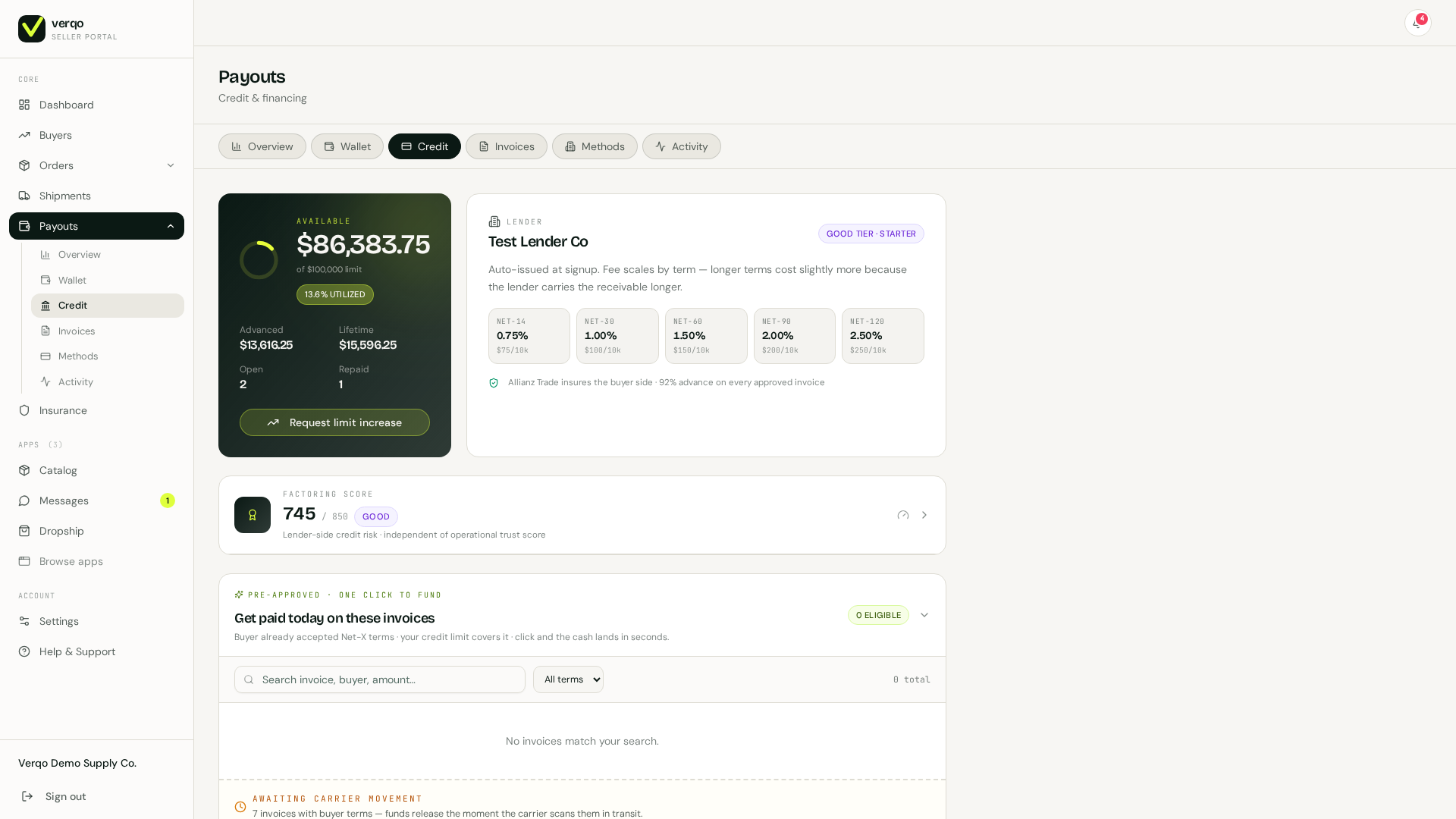The image size is (1456, 819).
Task: Open the notifications bell icon
Action: [1417, 23]
